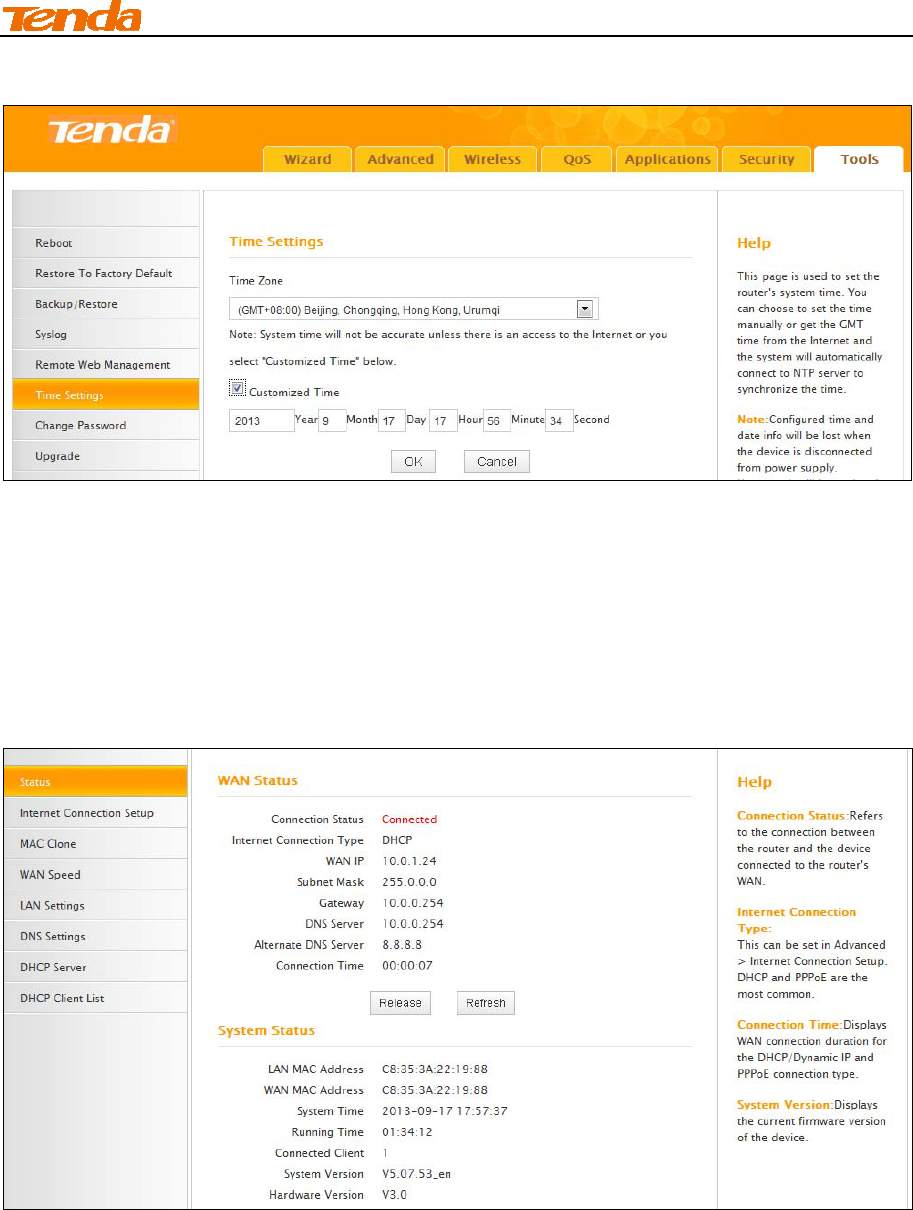The width and height of the screenshot is (913, 1210).
Task: Click the WAN Status heading
Action: point(258,780)
